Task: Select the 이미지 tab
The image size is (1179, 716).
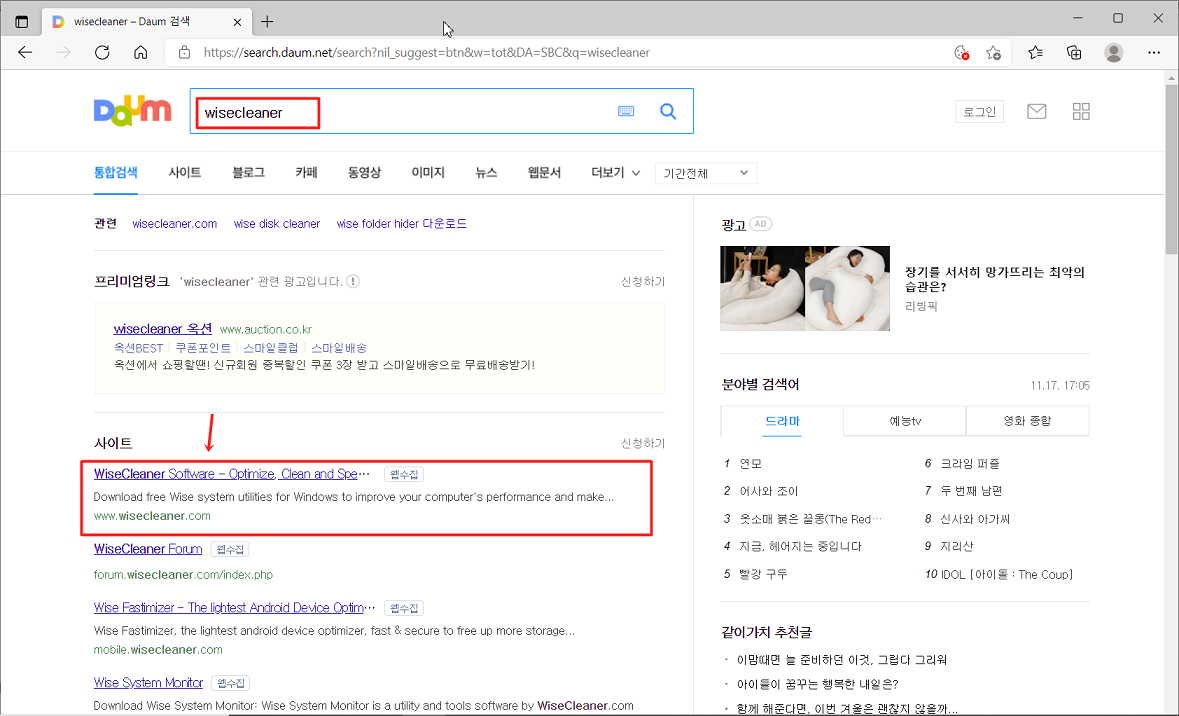Action: (428, 172)
